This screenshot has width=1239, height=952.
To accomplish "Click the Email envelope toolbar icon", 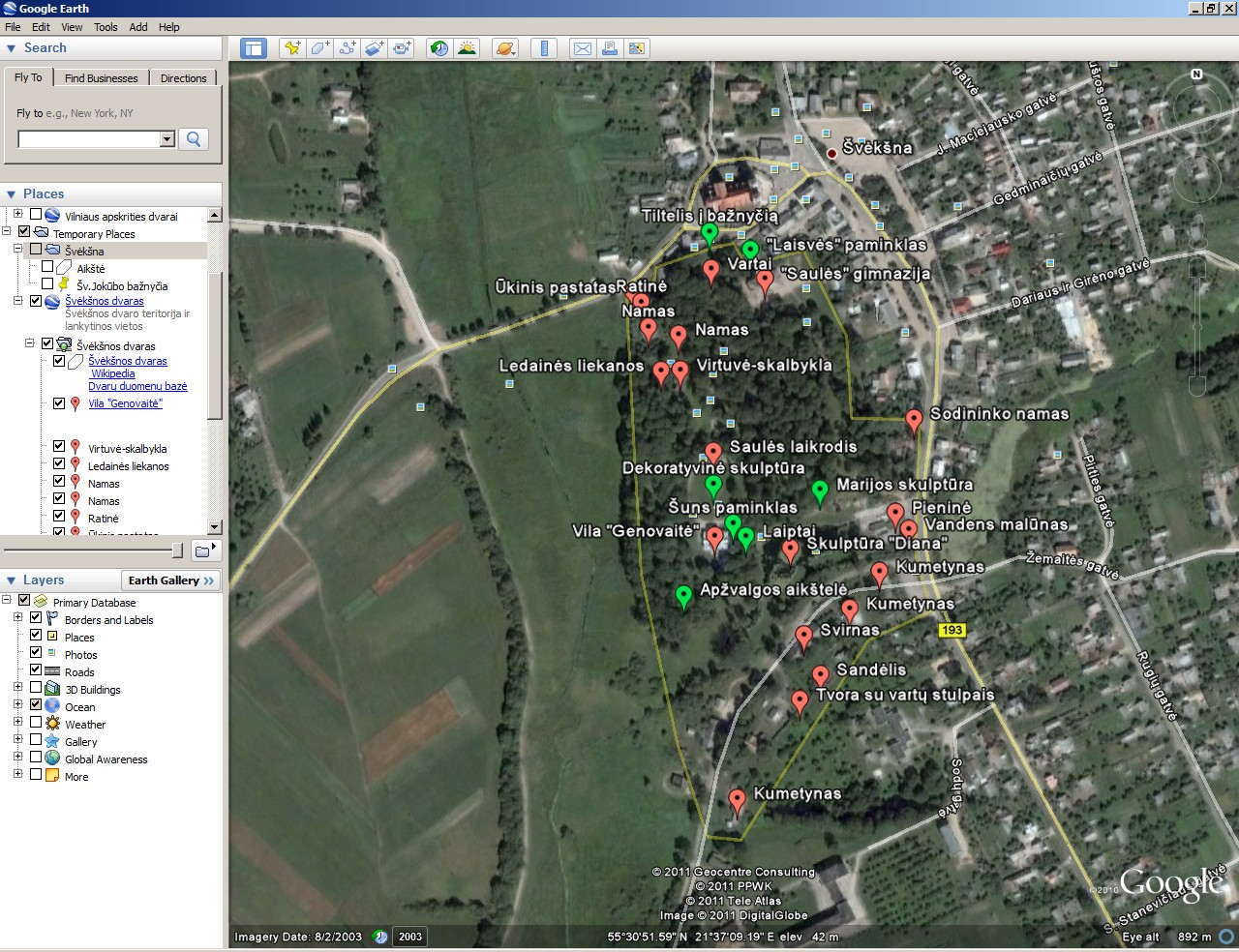I will pyautogui.click(x=582, y=48).
